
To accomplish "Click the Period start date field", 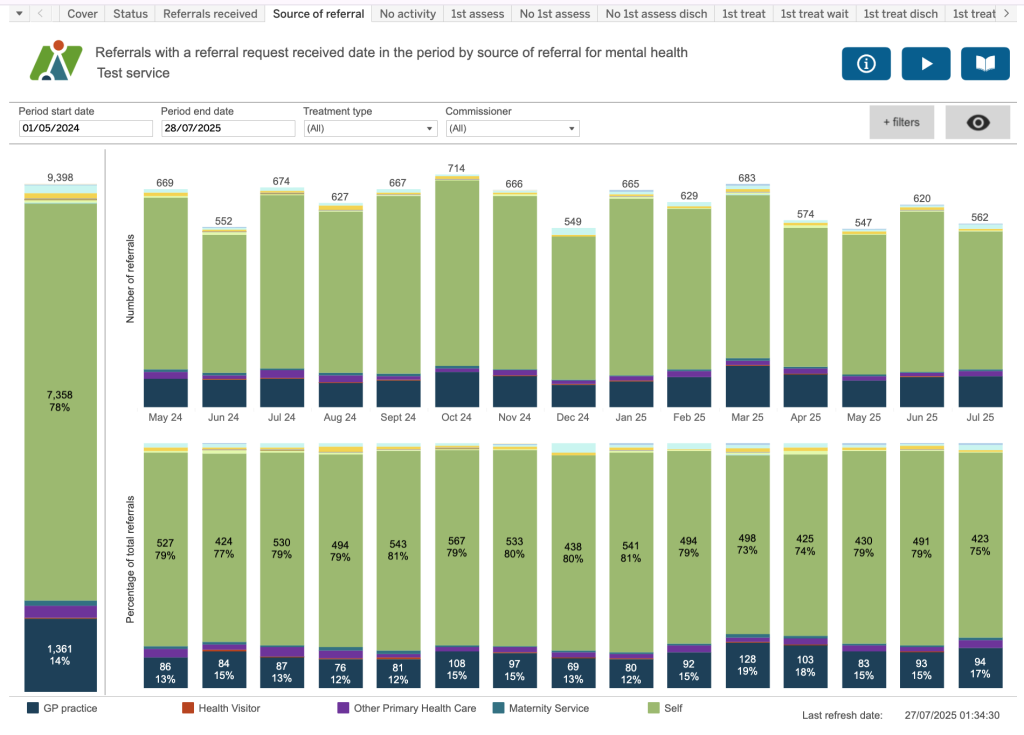I will [85, 129].
